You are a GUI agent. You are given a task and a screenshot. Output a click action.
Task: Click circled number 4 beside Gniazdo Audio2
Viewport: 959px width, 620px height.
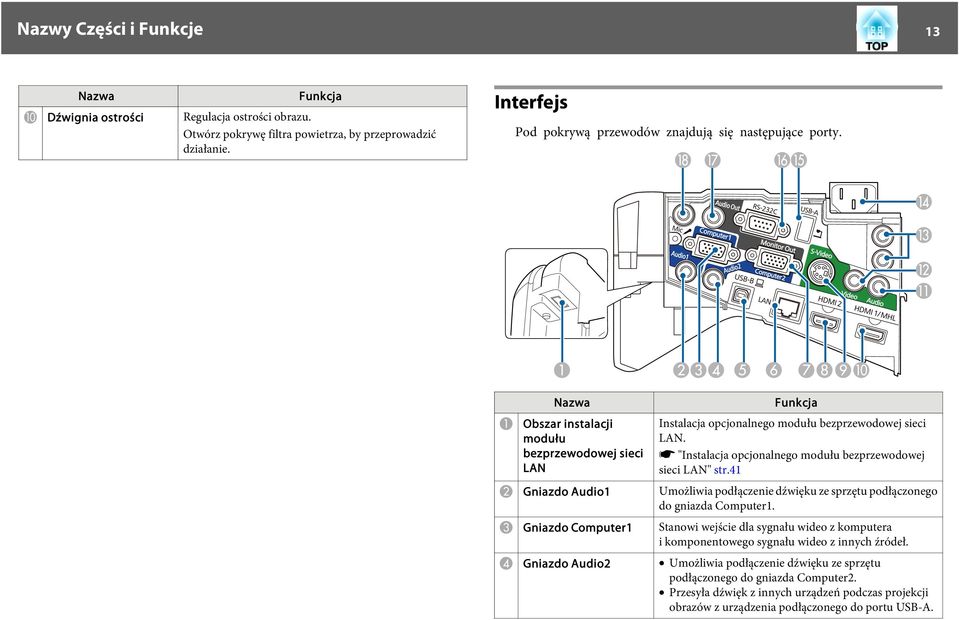[506, 563]
